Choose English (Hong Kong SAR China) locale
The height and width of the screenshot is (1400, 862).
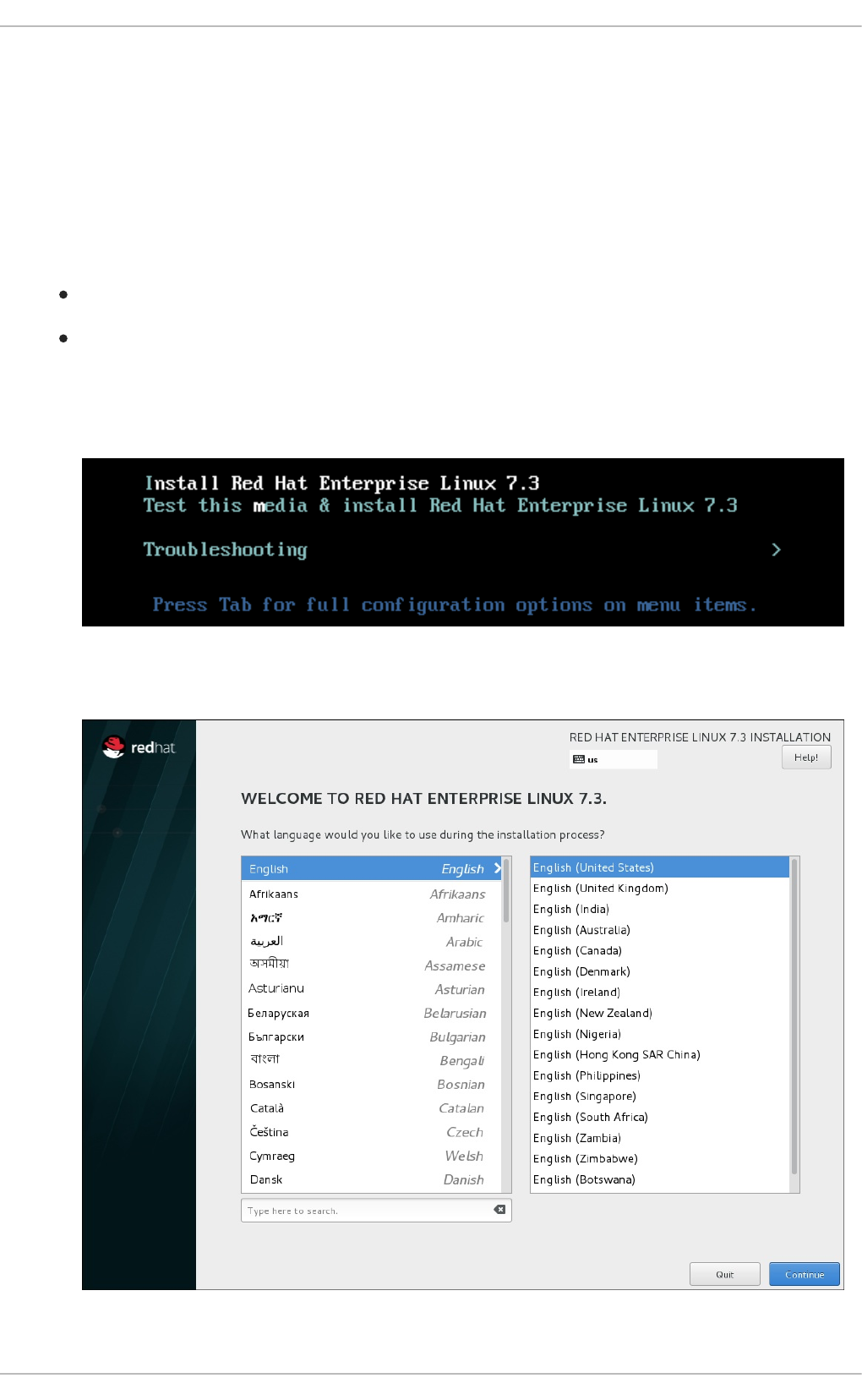[x=660, y=1054]
